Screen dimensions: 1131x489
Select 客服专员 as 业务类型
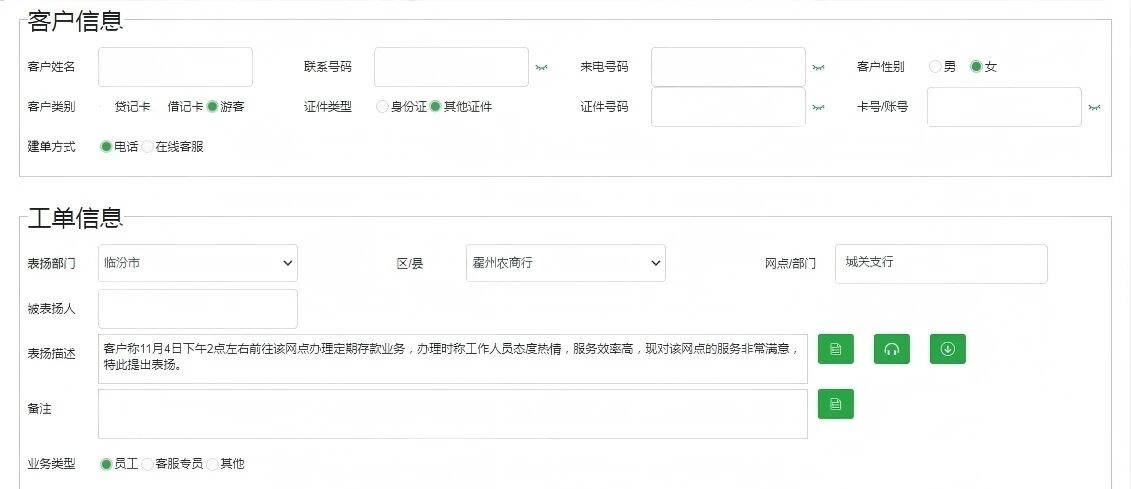coord(148,464)
